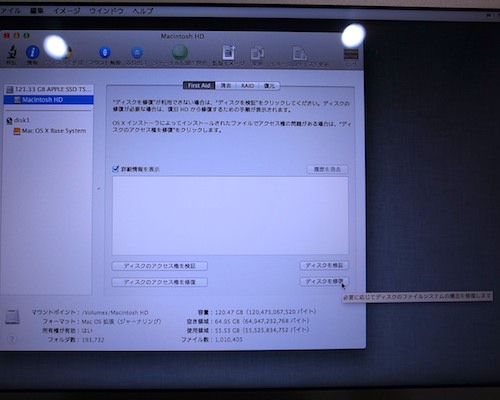500x400 pixels.
Task: Click the Enable Journaling green globe icon
Action: (x=180, y=52)
